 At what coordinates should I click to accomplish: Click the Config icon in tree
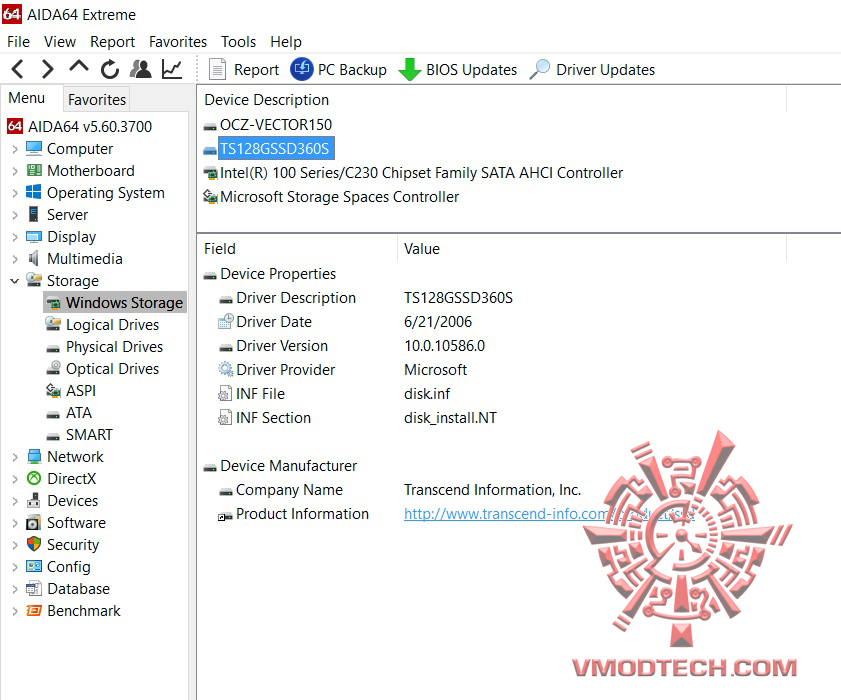click(x=34, y=566)
